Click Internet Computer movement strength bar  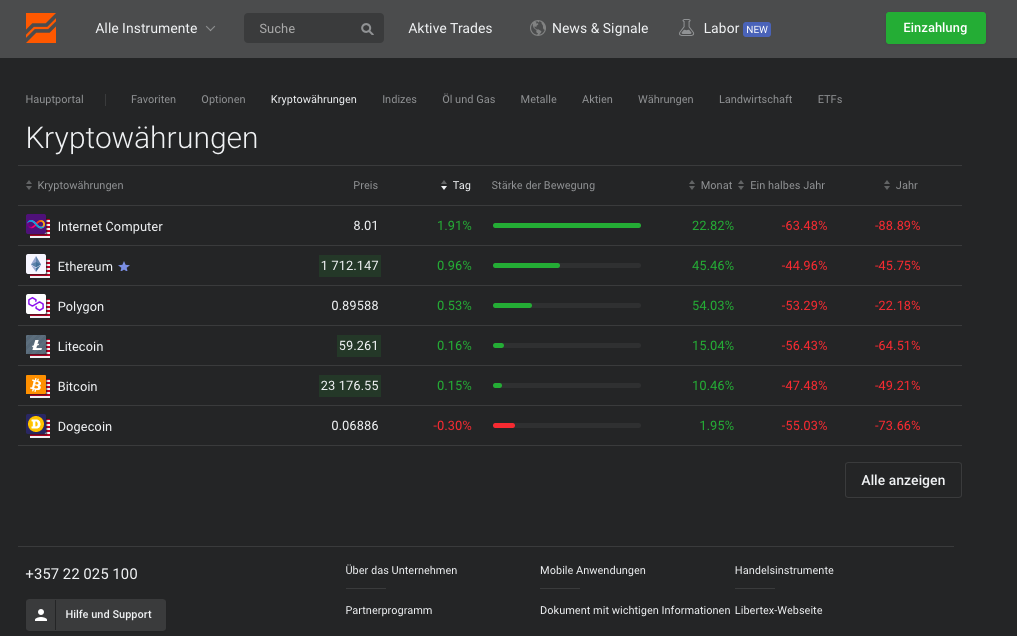(x=567, y=226)
